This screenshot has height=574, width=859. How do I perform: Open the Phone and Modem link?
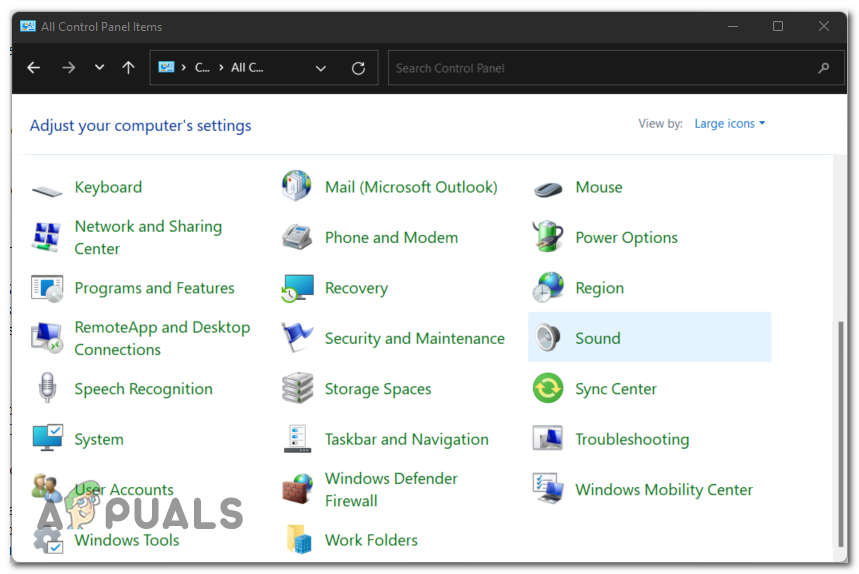[391, 238]
